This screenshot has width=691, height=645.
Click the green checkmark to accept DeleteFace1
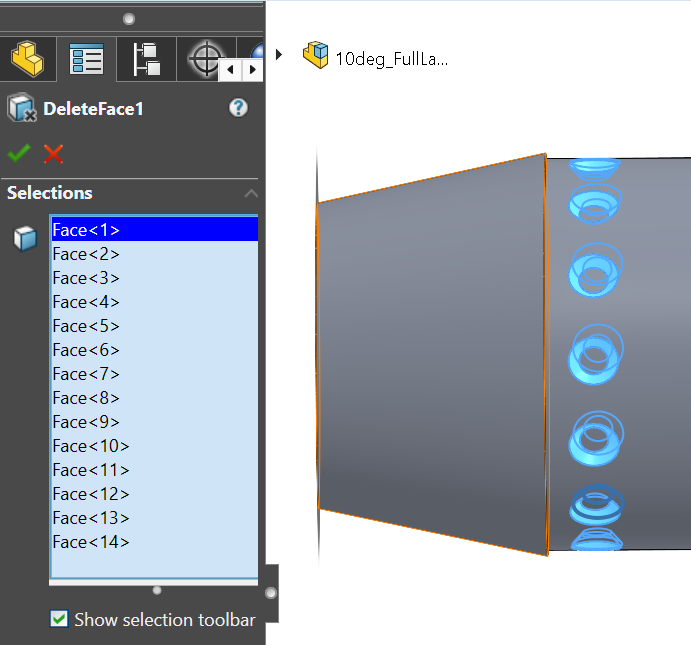coord(18,153)
